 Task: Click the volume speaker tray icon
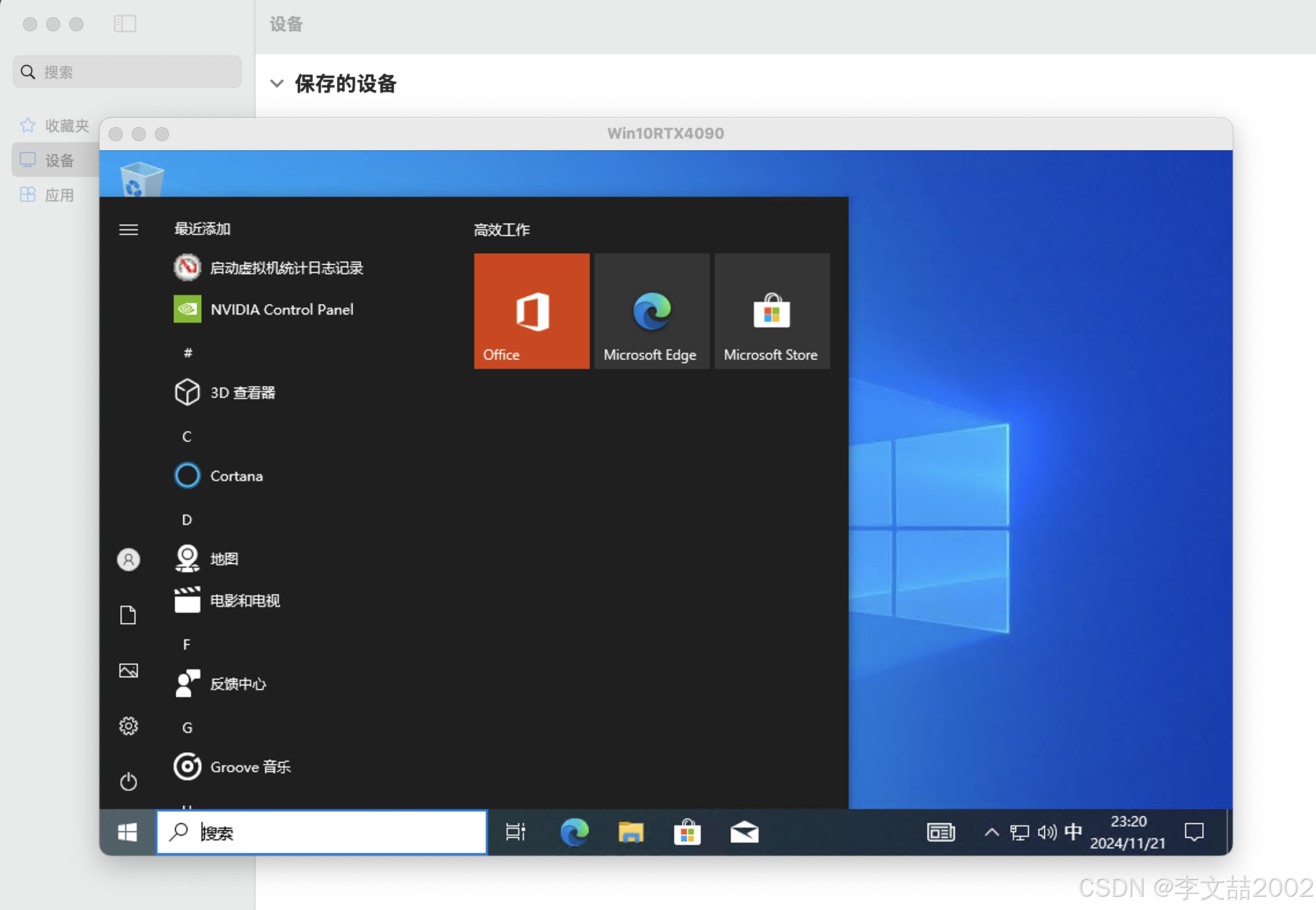pyautogui.click(x=1047, y=833)
